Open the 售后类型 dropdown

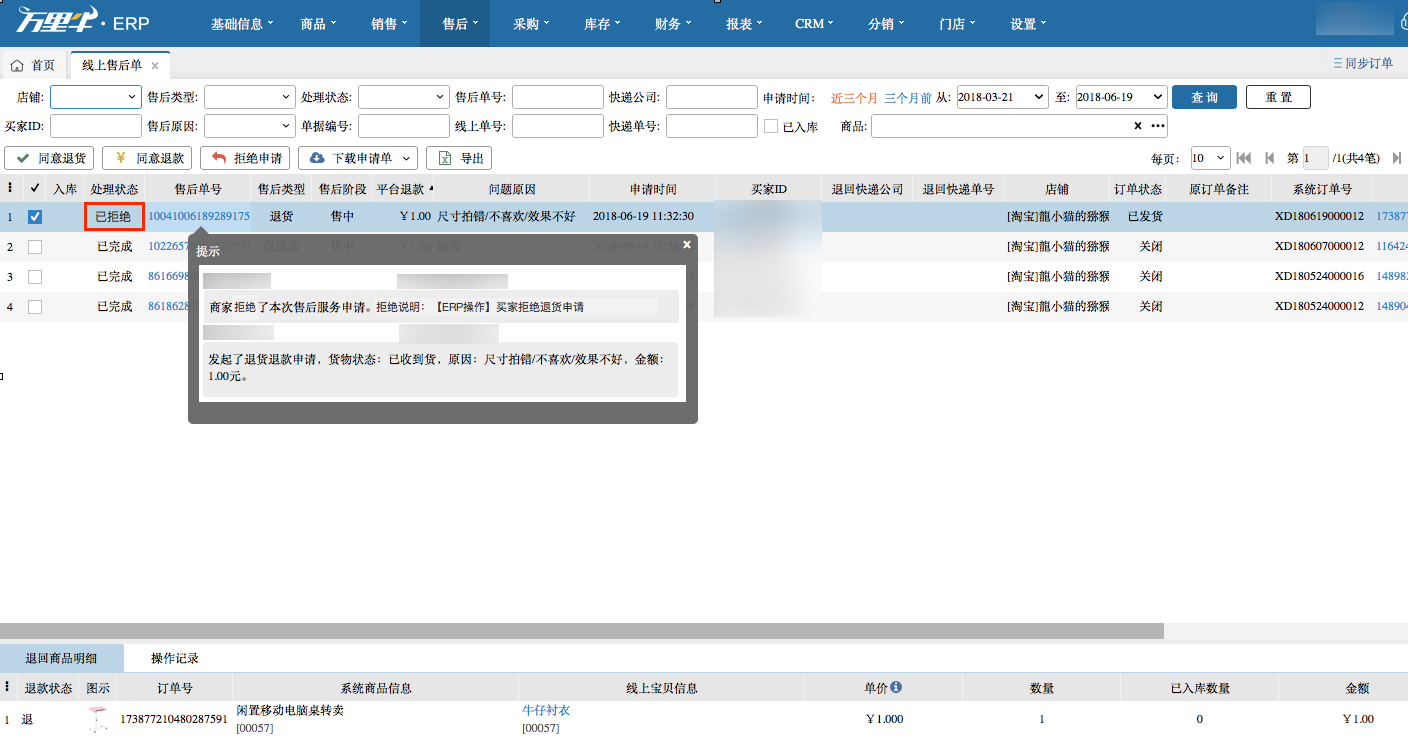click(x=249, y=97)
